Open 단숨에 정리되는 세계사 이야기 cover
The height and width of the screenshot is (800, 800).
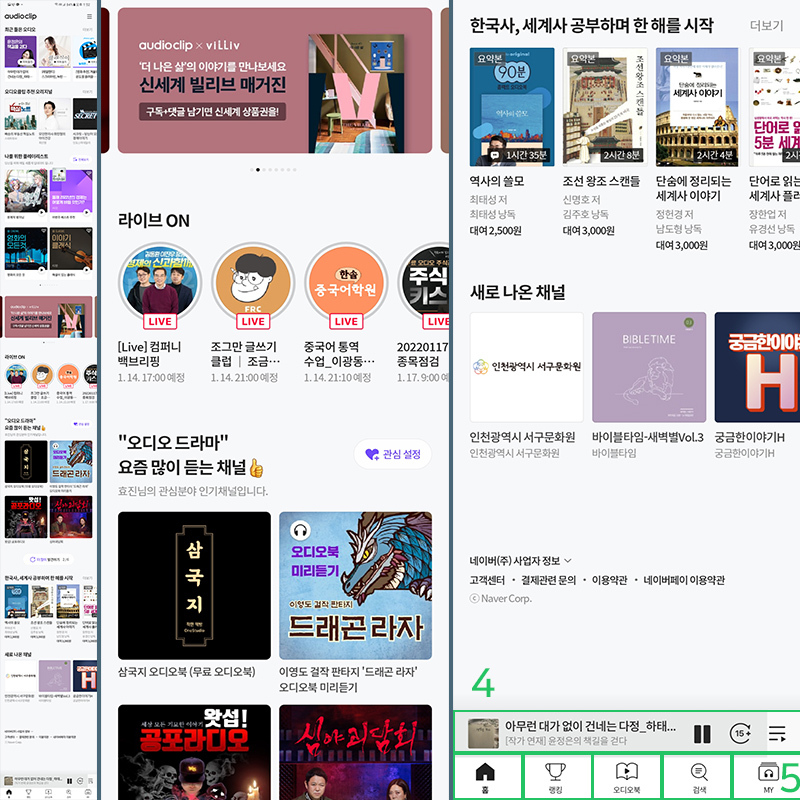tap(697, 107)
